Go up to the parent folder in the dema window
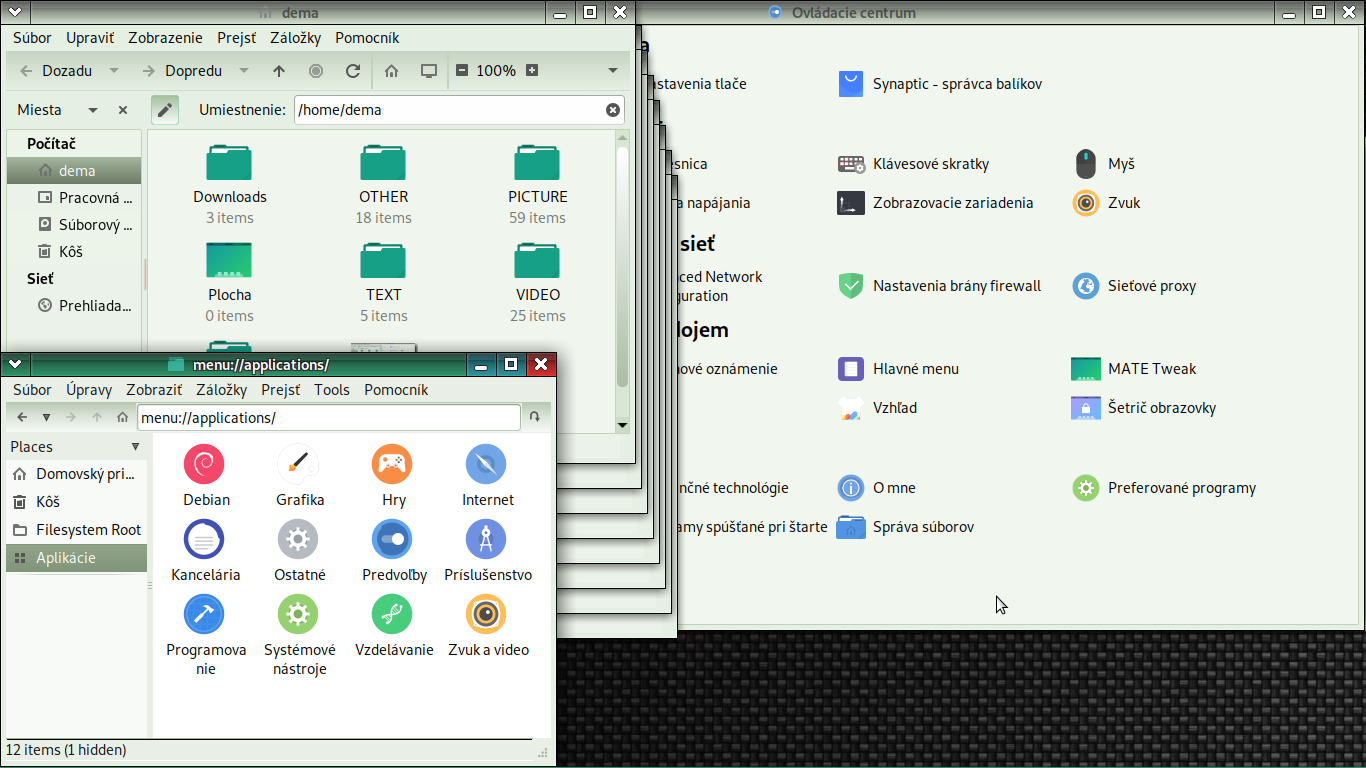1366x768 pixels. tap(279, 71)
